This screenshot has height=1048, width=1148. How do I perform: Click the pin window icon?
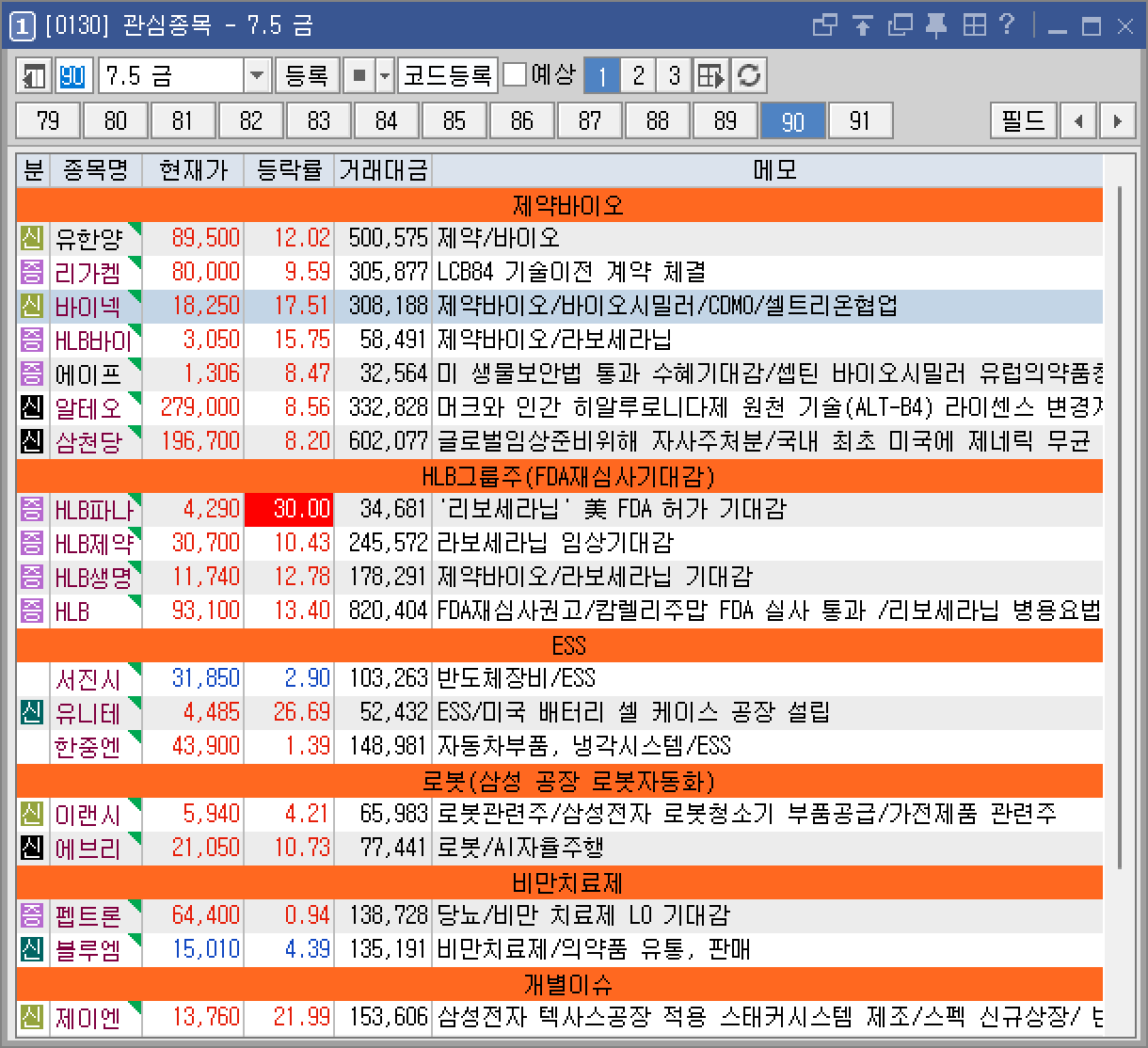click(936, 25)
